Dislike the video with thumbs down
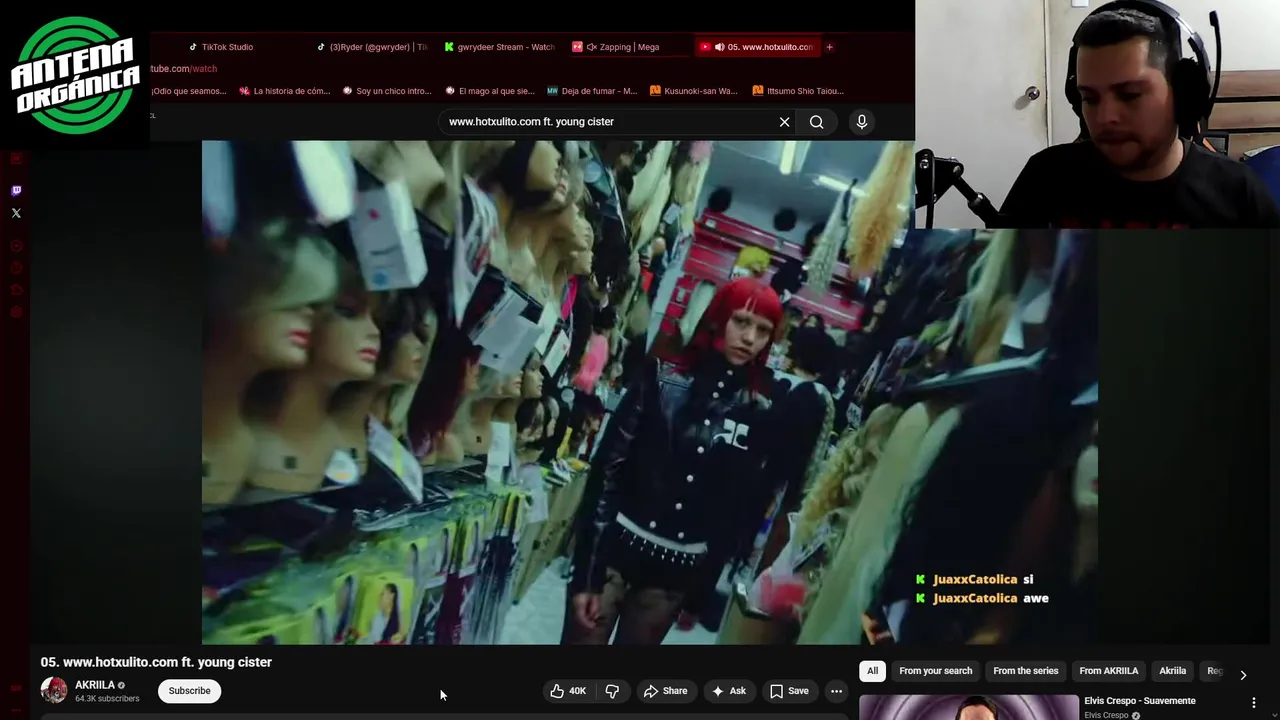Viewport: 1280px width, 720px height. [612, 691]
